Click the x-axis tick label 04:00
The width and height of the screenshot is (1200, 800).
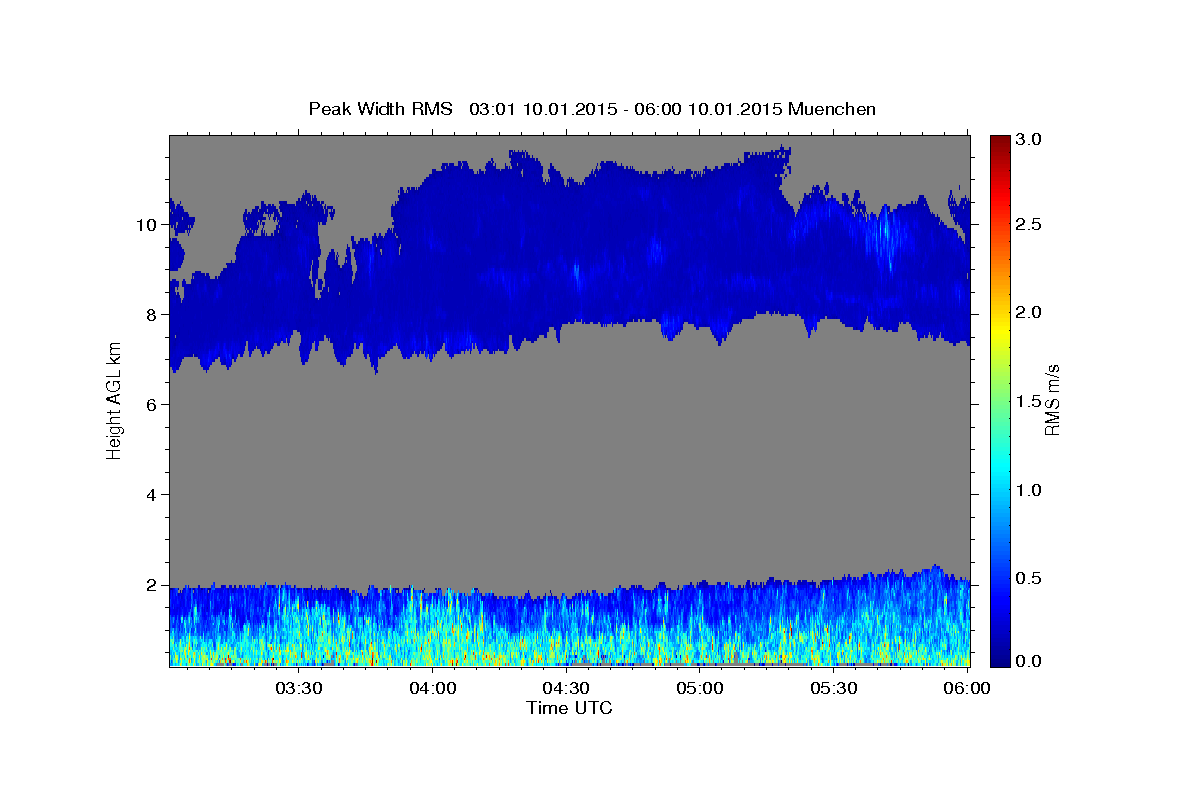433,689
